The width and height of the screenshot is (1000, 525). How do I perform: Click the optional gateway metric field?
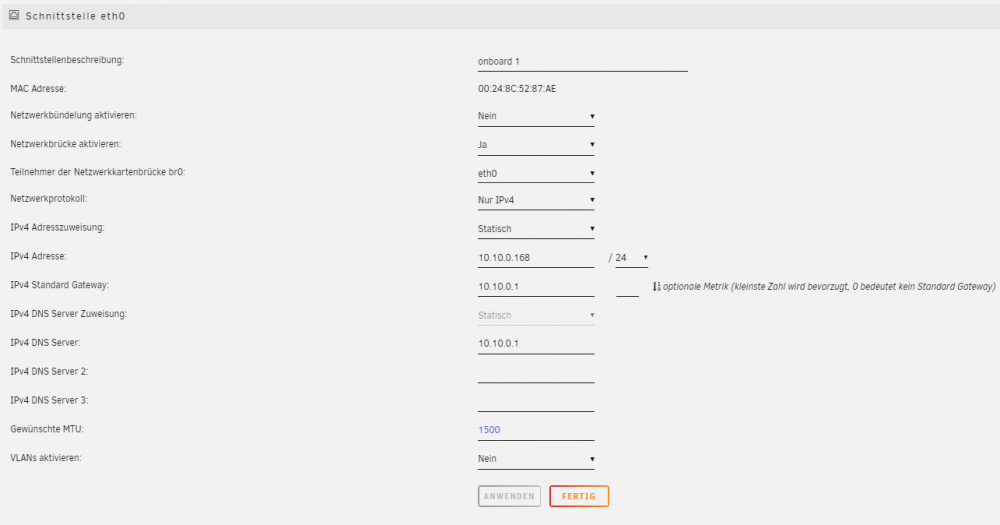point(628,288)
